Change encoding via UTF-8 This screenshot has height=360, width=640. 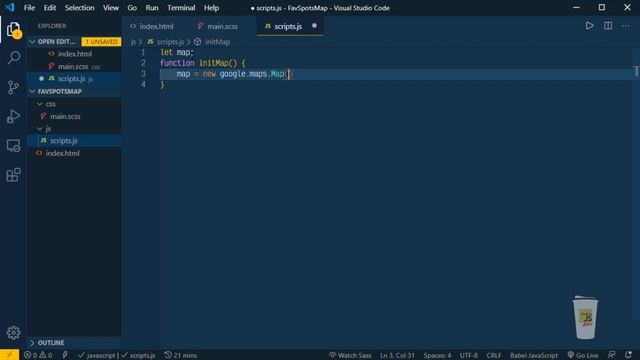469,355
